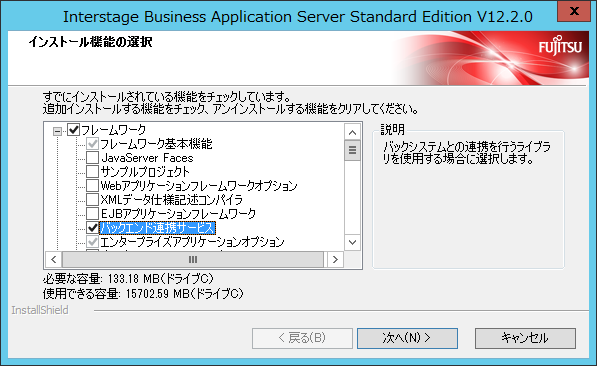Tick the XMLデータ仕様記述コンパイラ checkbox

(x=93, y=200)
